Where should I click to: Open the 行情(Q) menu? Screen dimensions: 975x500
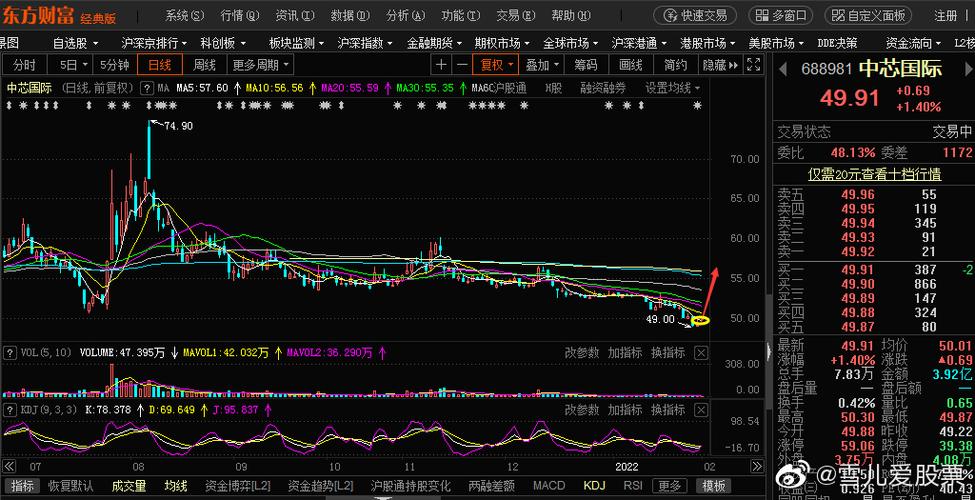[240, 15]
